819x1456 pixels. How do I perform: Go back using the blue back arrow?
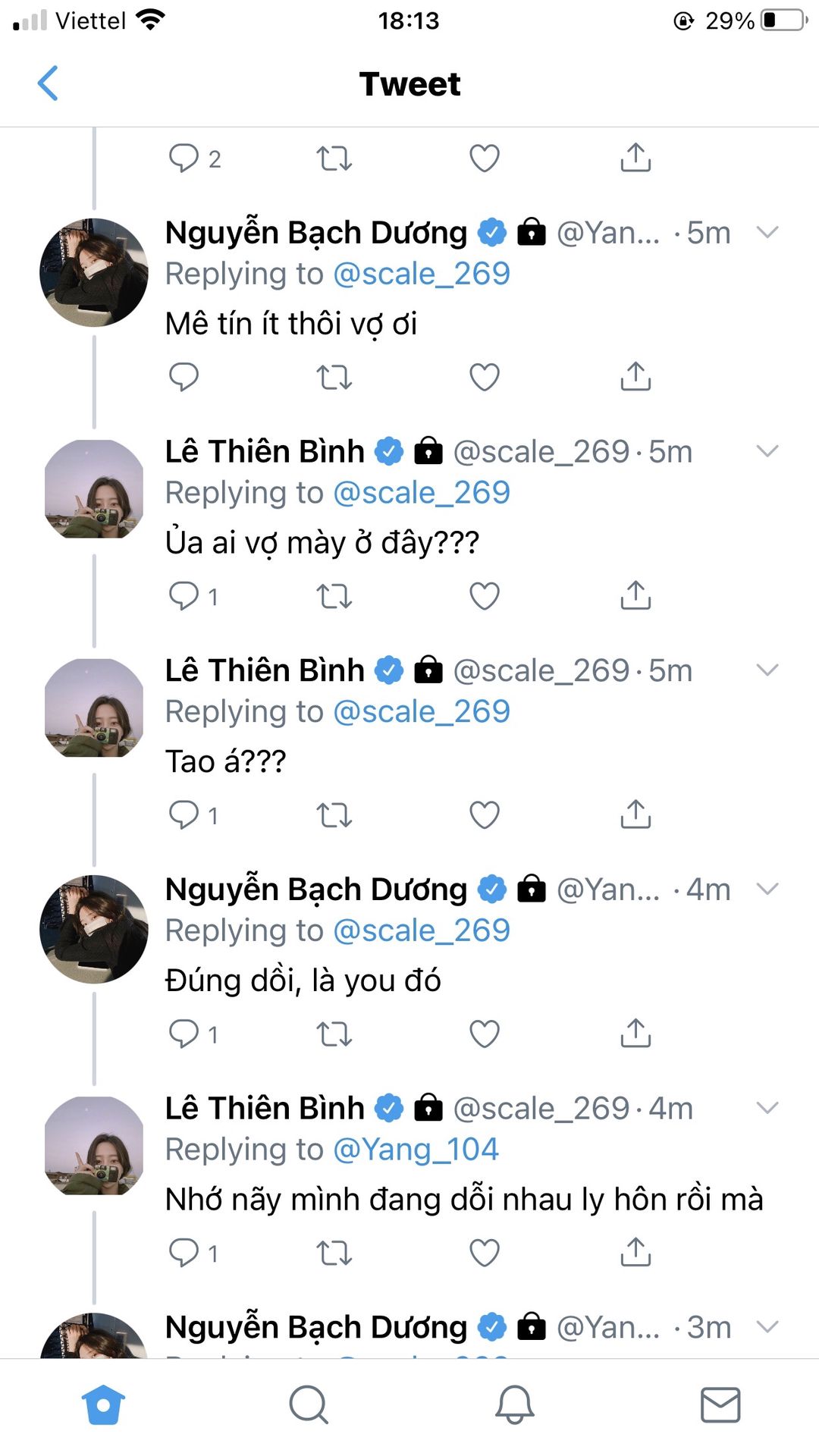click(48, 83)
